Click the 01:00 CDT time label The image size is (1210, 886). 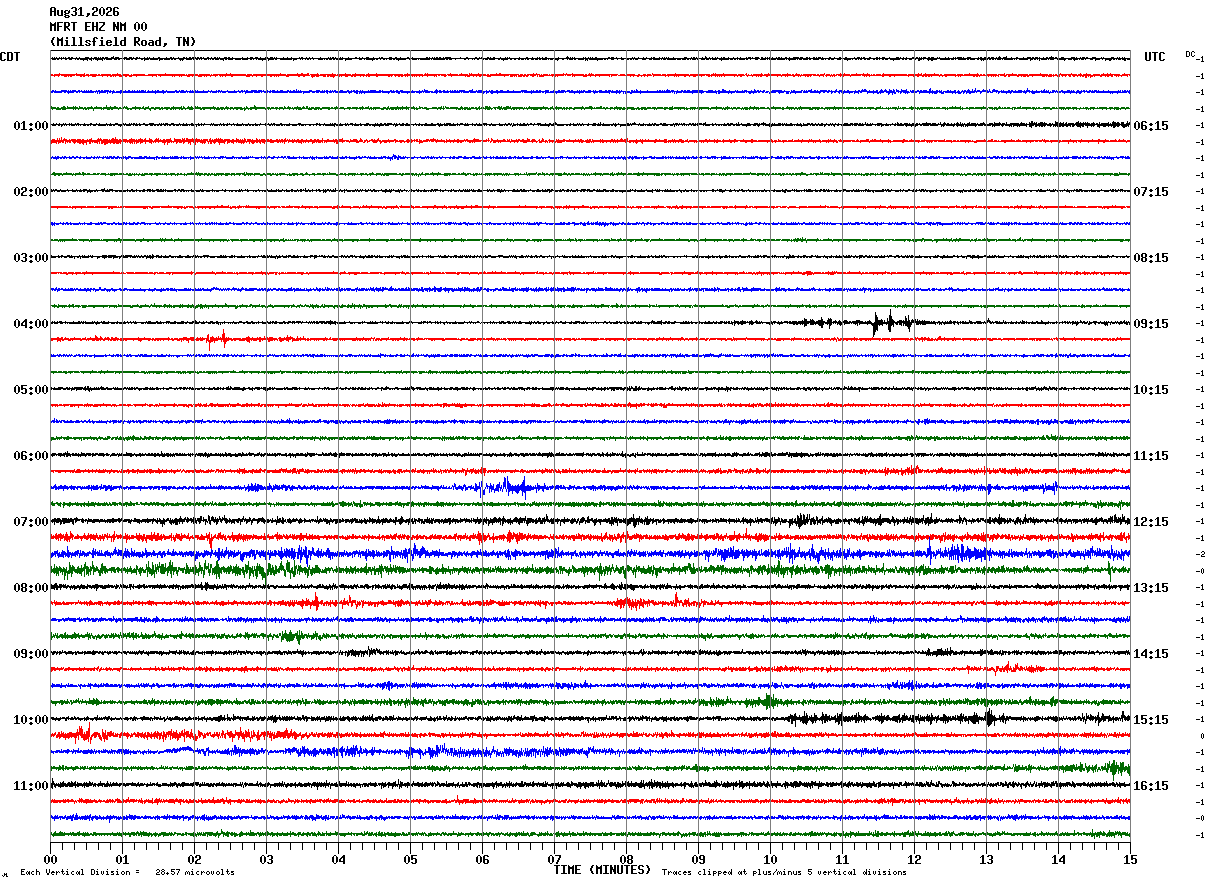(31, 126)
